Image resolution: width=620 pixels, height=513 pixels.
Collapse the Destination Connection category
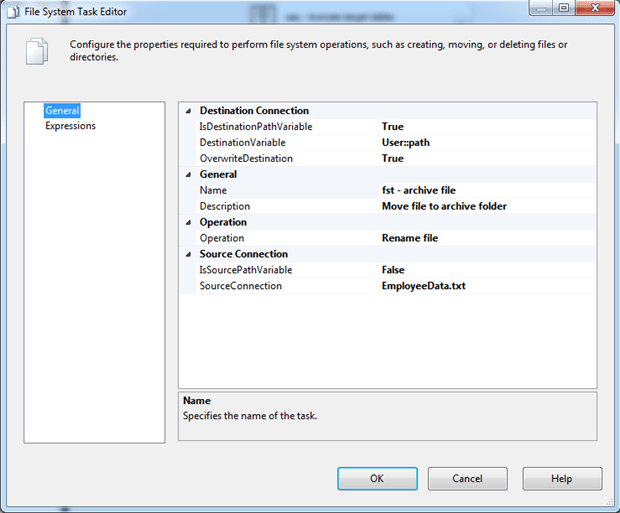187,111
